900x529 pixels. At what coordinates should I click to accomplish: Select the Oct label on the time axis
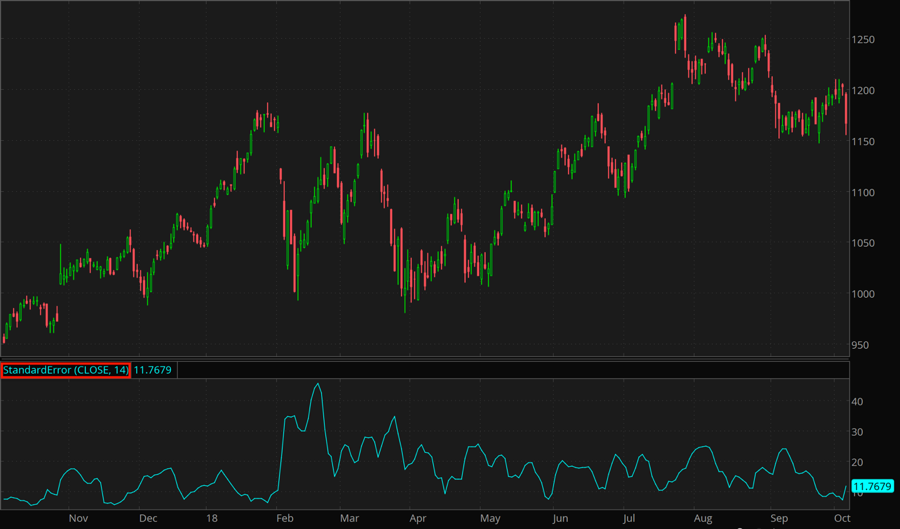(x=841, y=519)
